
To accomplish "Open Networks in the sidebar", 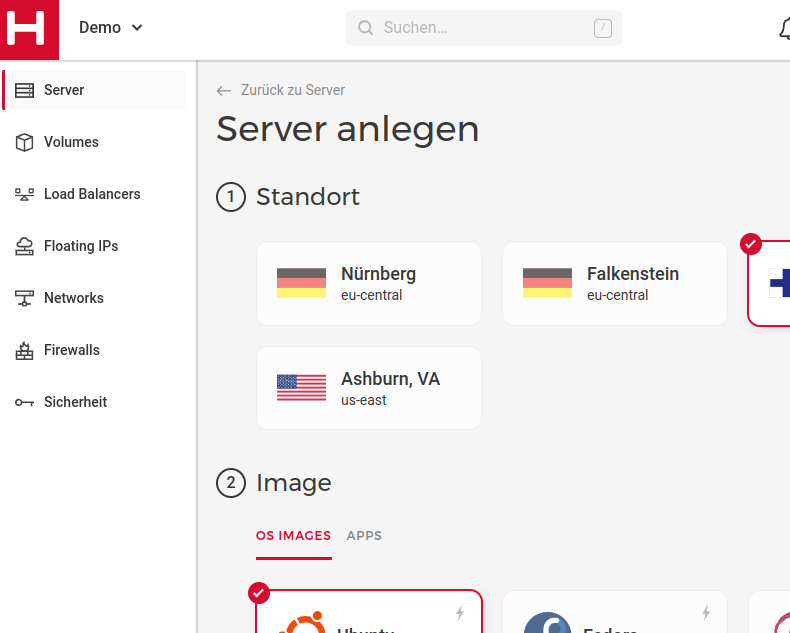I will [95, 298].
